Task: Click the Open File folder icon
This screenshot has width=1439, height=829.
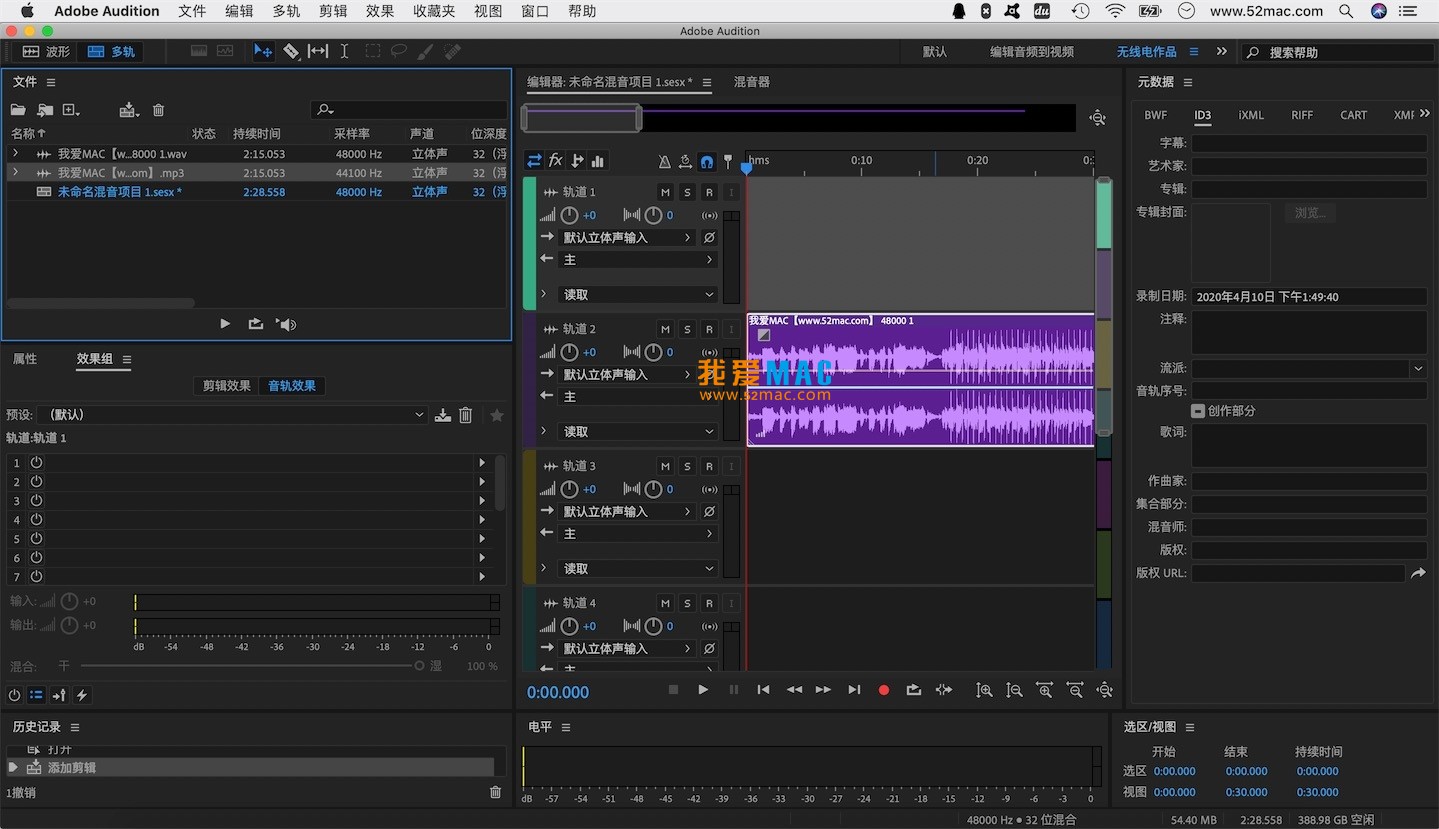Action: click(x=18, y=110)
